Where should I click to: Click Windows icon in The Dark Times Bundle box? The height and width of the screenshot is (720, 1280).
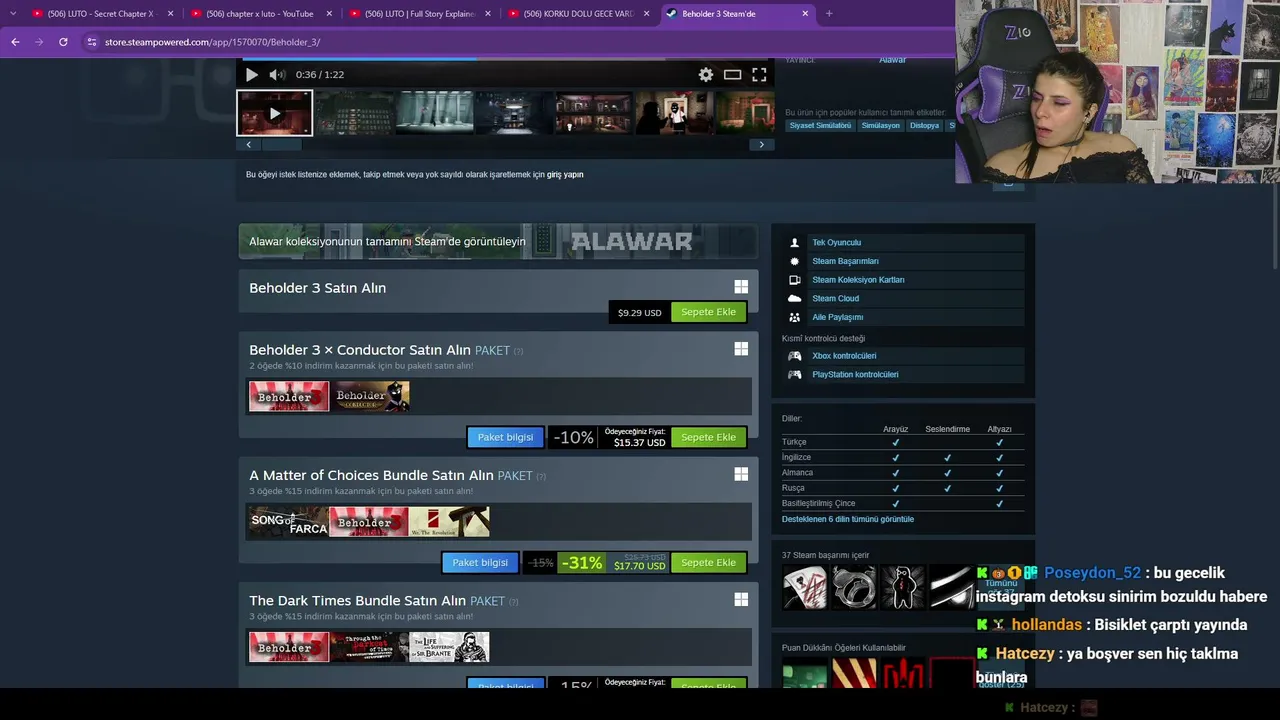(x=741, y=599)
